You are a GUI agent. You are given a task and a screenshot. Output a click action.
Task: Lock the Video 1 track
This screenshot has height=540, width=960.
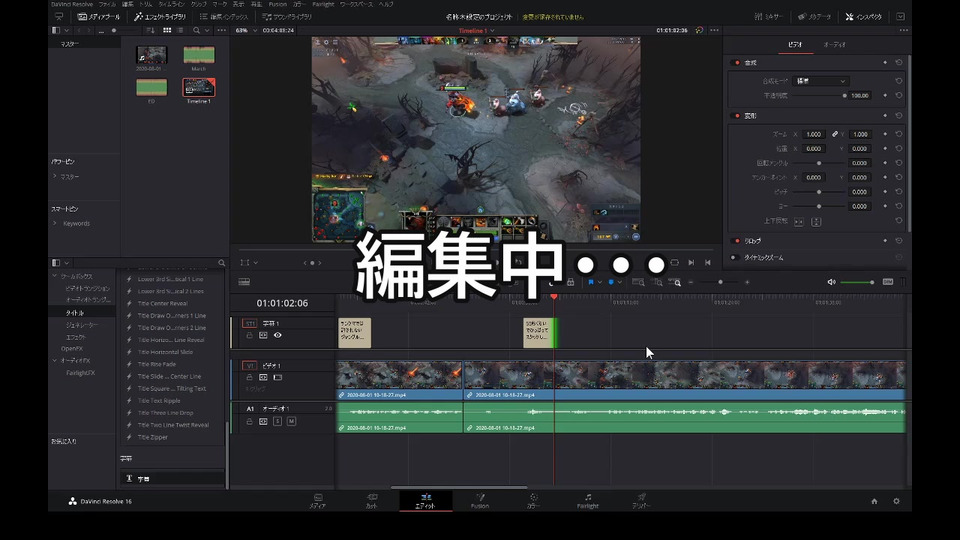pos(249,377)
